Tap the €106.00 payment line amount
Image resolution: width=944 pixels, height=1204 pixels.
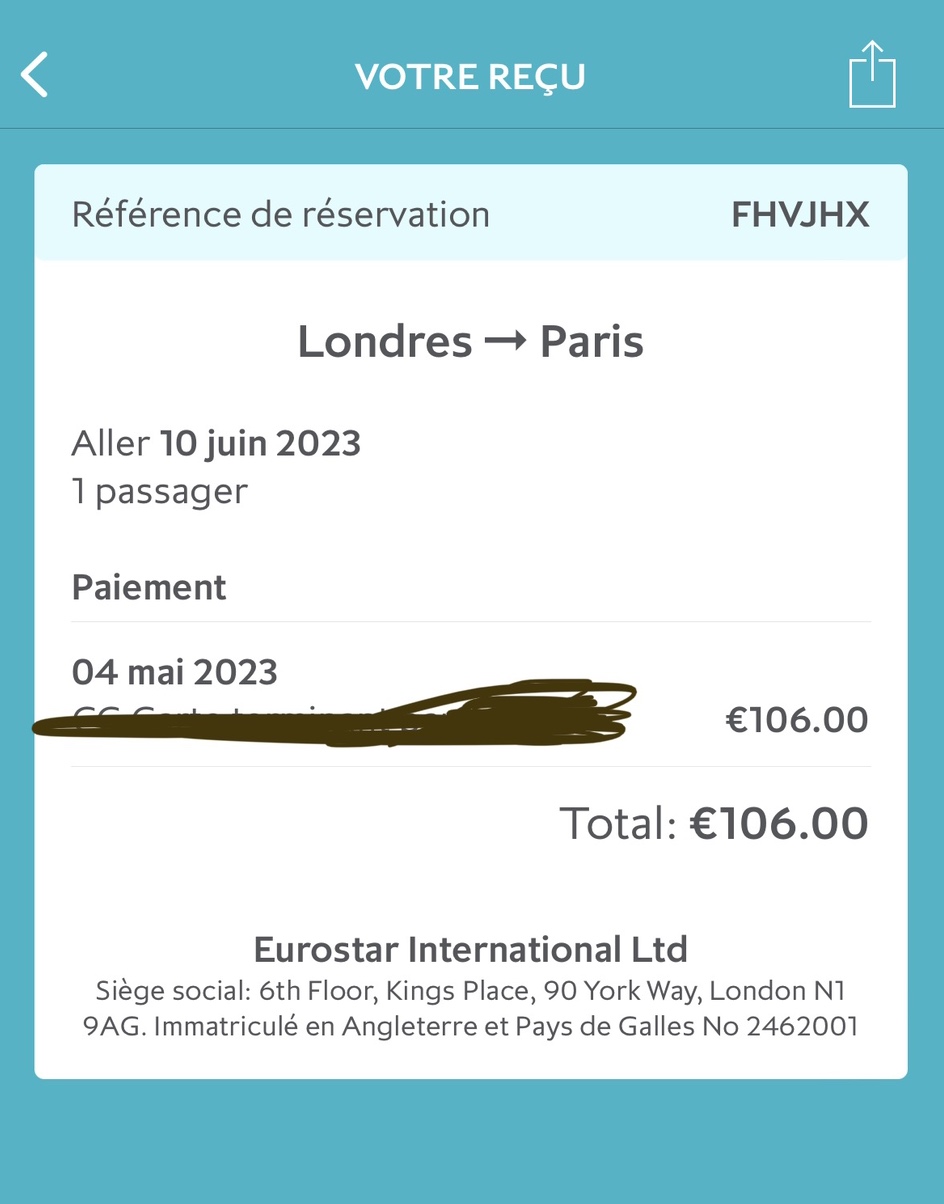(796, 720)
